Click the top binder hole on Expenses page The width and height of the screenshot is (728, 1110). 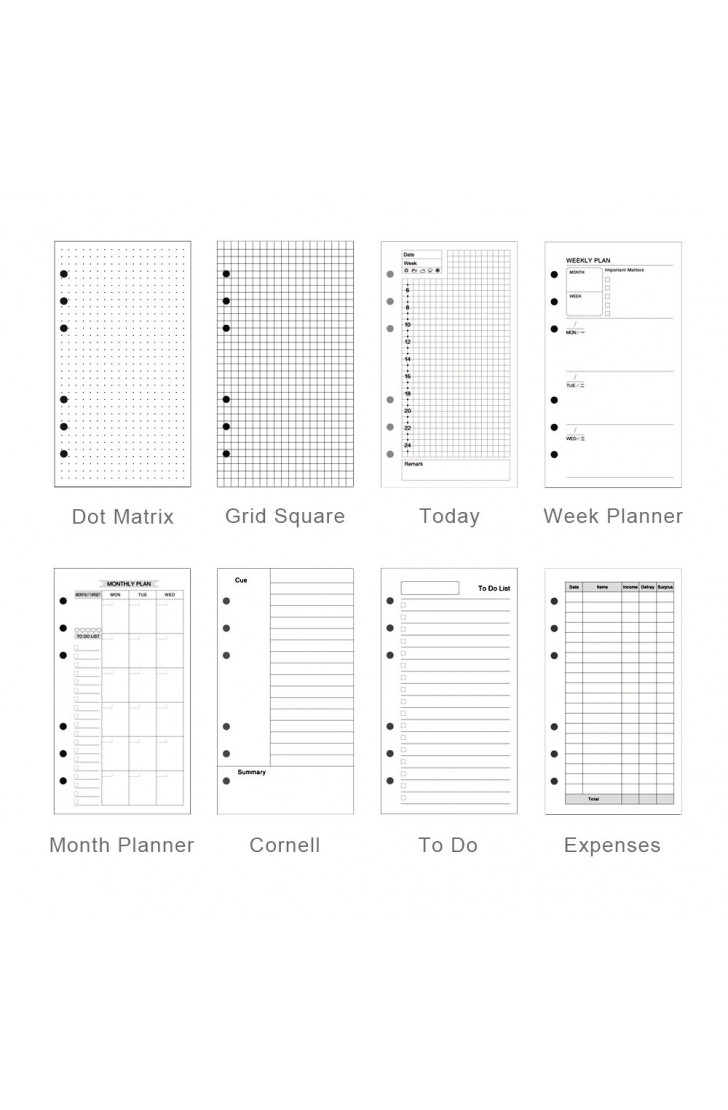pyautogui.click(x=554, y=601)
